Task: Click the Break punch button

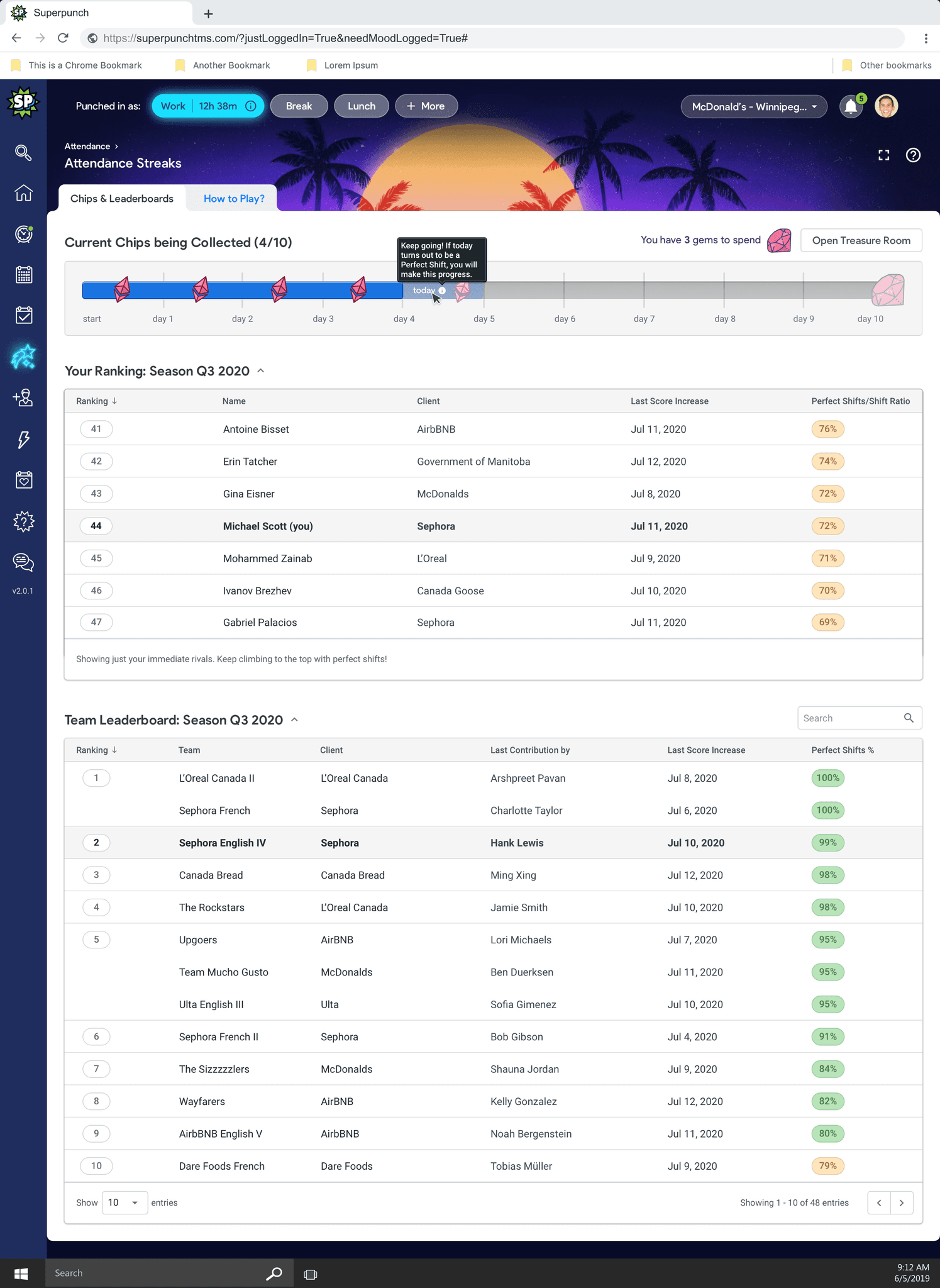Action: [x=299, y=106]
